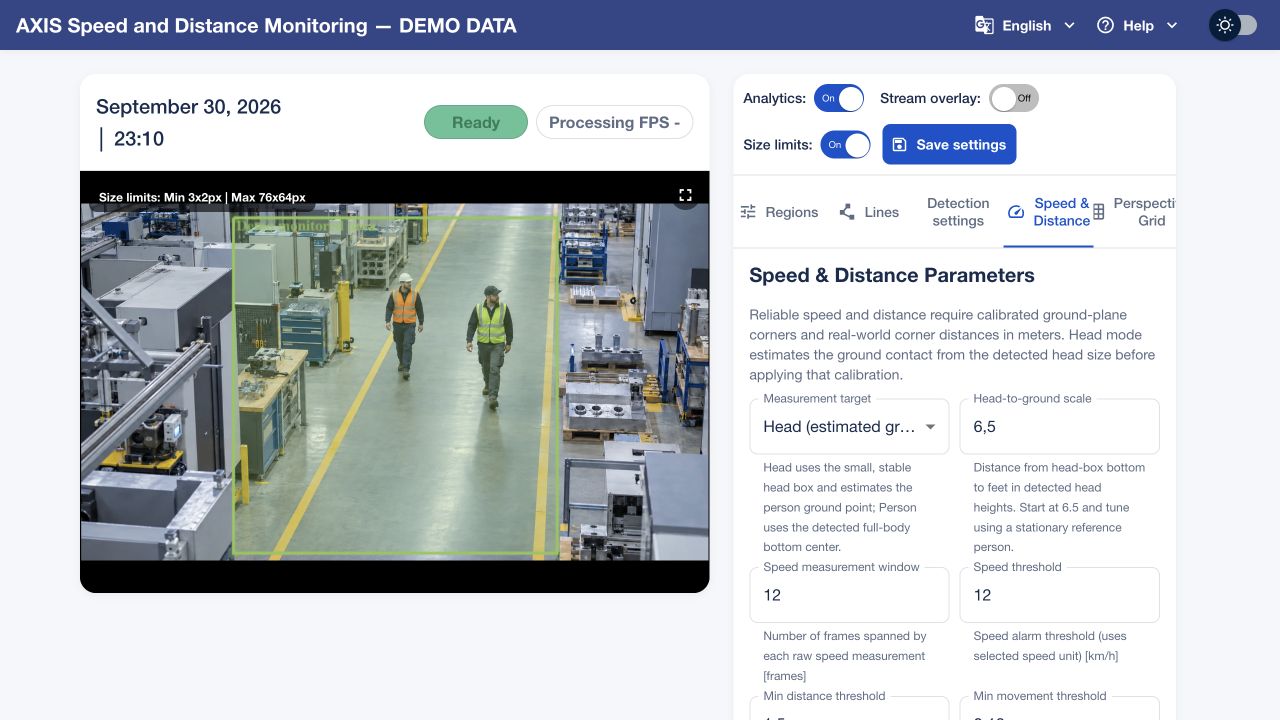Disable the Size limits switch
This screenshot has width=1280, height=720.
pos(846,145)
